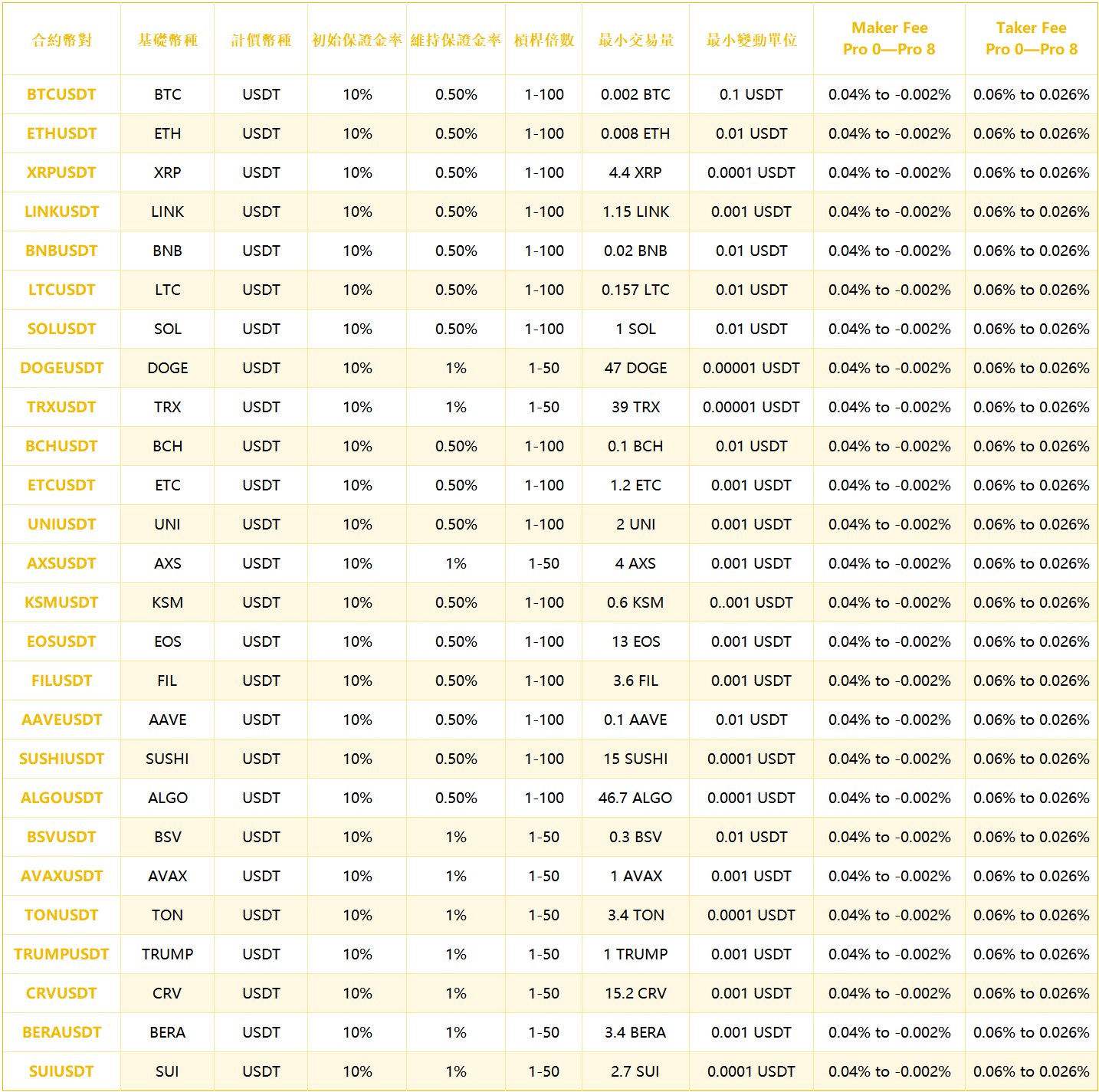
Task: Select the 0.02 BNB minimum trade cell
Action: click(x=635, y=251)
